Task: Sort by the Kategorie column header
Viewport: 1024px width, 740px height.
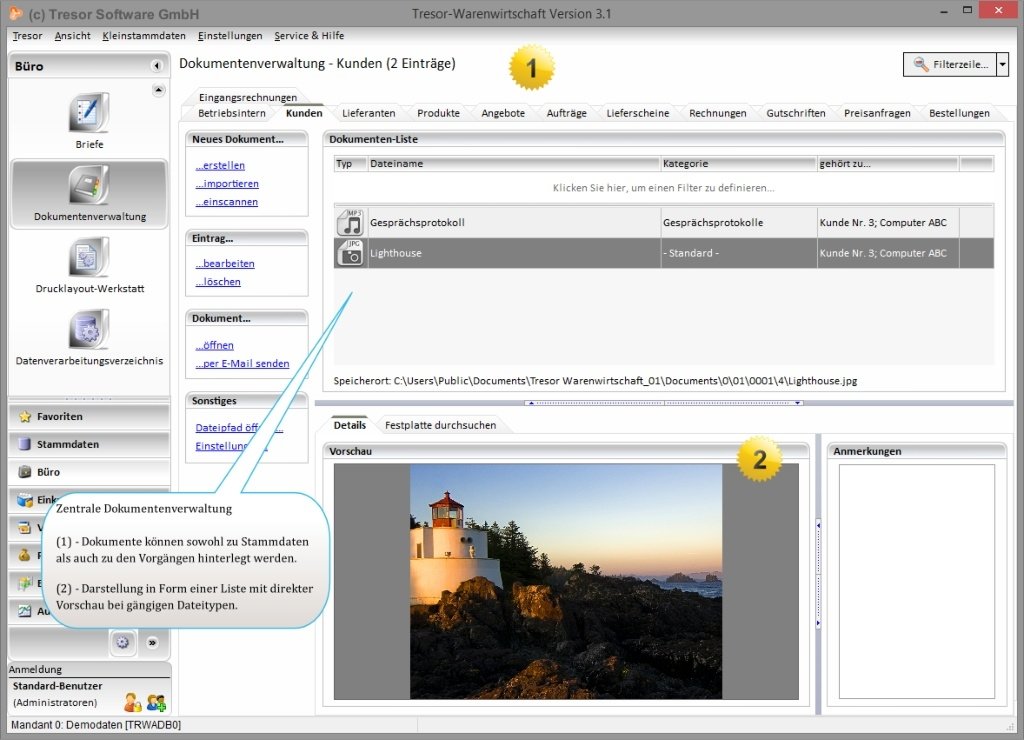Action: click(x=738, y=164)
